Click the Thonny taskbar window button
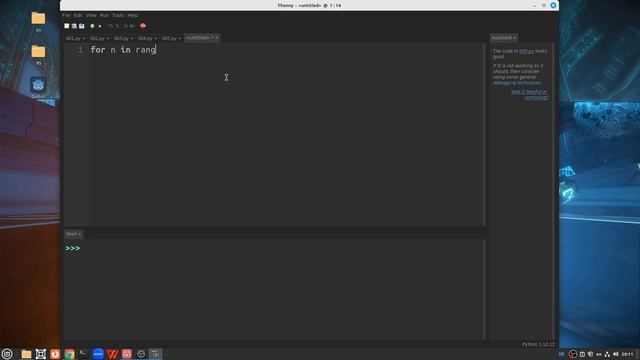 point(156,354)
